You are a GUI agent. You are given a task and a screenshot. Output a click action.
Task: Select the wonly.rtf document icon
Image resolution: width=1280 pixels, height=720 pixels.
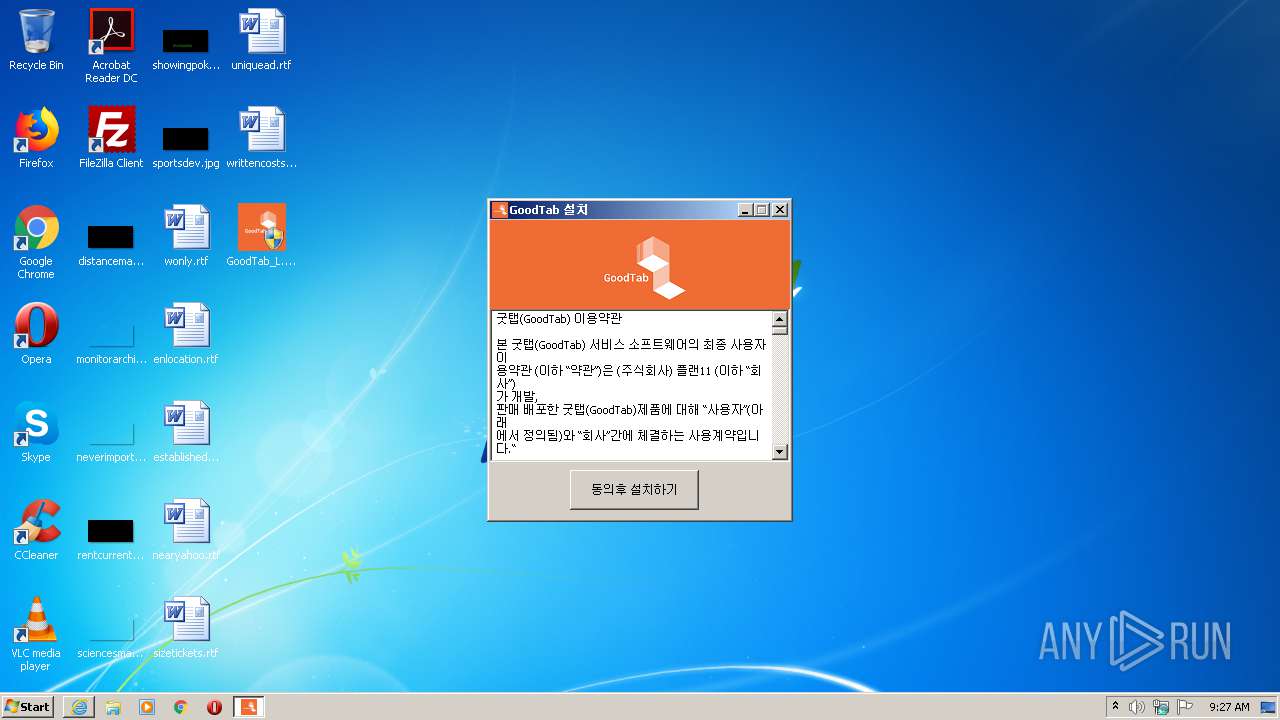point(186,236)
